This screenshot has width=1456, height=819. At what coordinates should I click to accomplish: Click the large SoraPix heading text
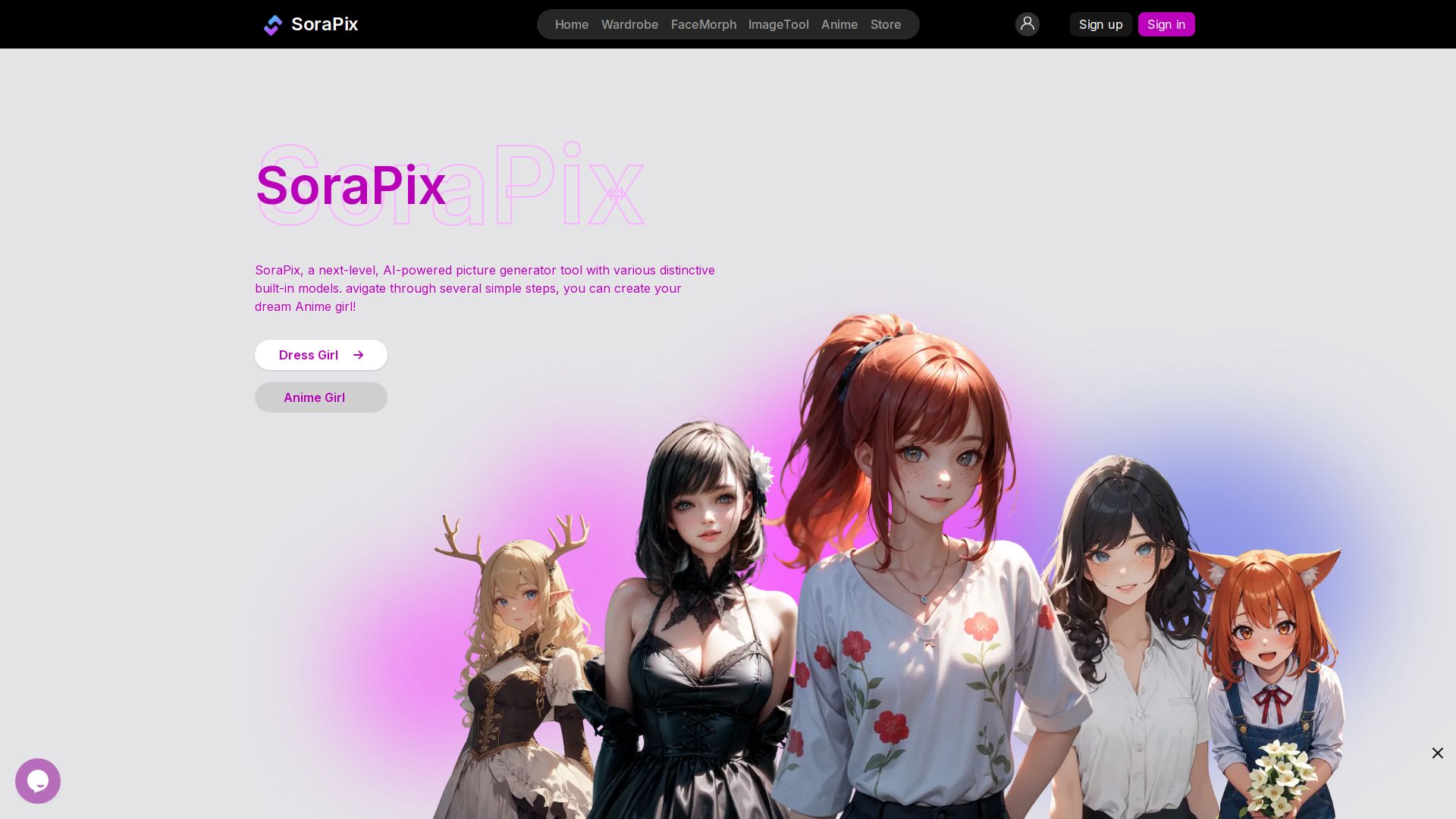click(x=350, y=184)
